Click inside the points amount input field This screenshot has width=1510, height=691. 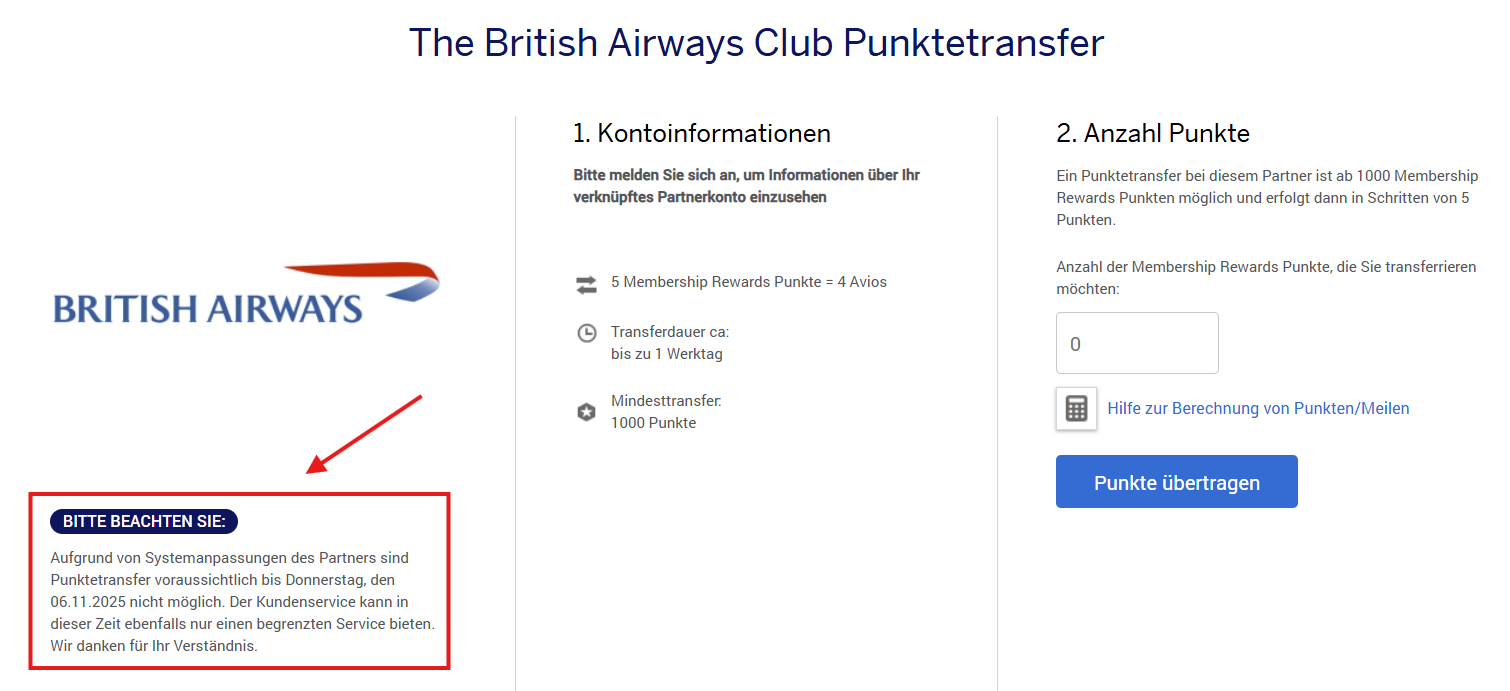click(x=1137, y=342)
